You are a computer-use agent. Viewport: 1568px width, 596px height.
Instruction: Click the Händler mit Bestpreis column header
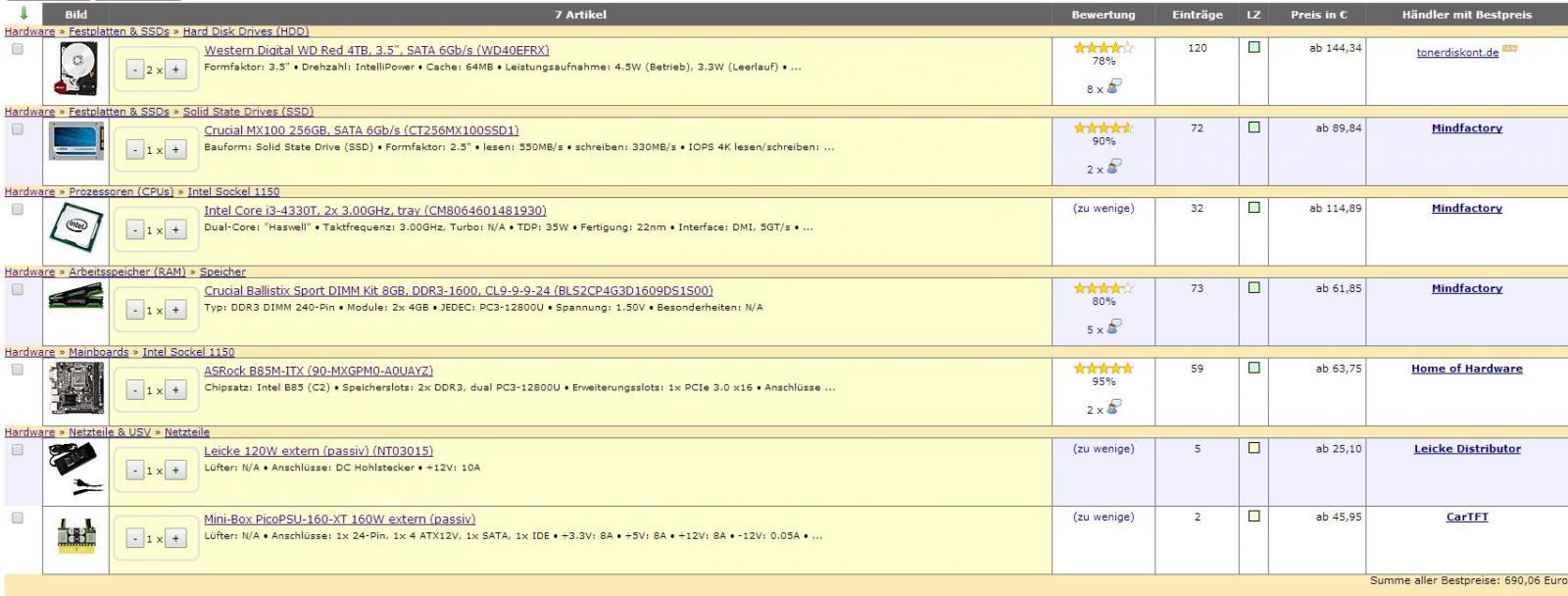click(1466, 15)
